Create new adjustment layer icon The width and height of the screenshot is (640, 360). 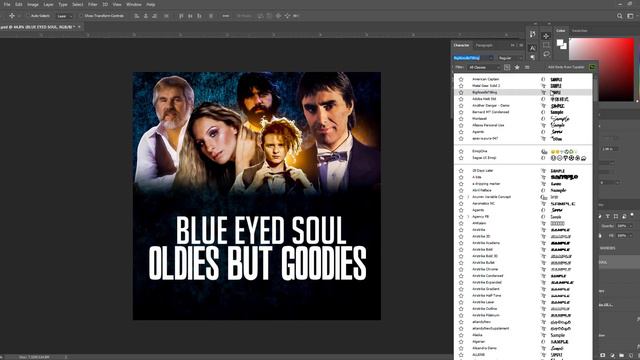(x=612, y=356)
